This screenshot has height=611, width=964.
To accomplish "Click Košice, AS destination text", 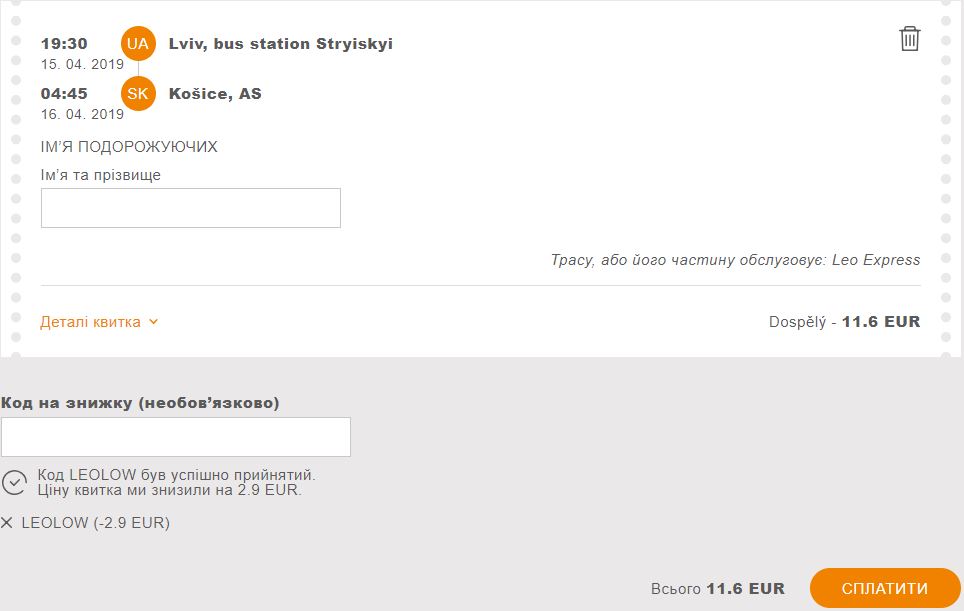I will click(215, 93).
